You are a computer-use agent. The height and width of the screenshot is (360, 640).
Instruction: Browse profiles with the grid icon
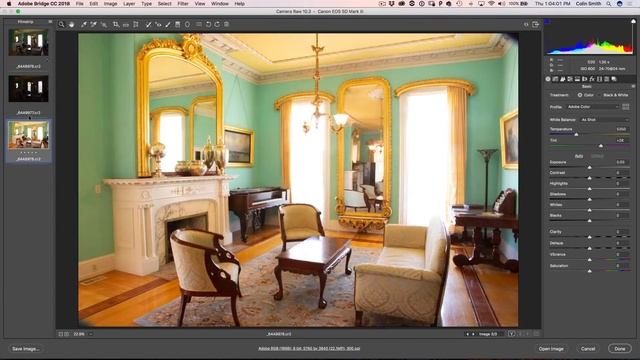(x=626, y=107)
